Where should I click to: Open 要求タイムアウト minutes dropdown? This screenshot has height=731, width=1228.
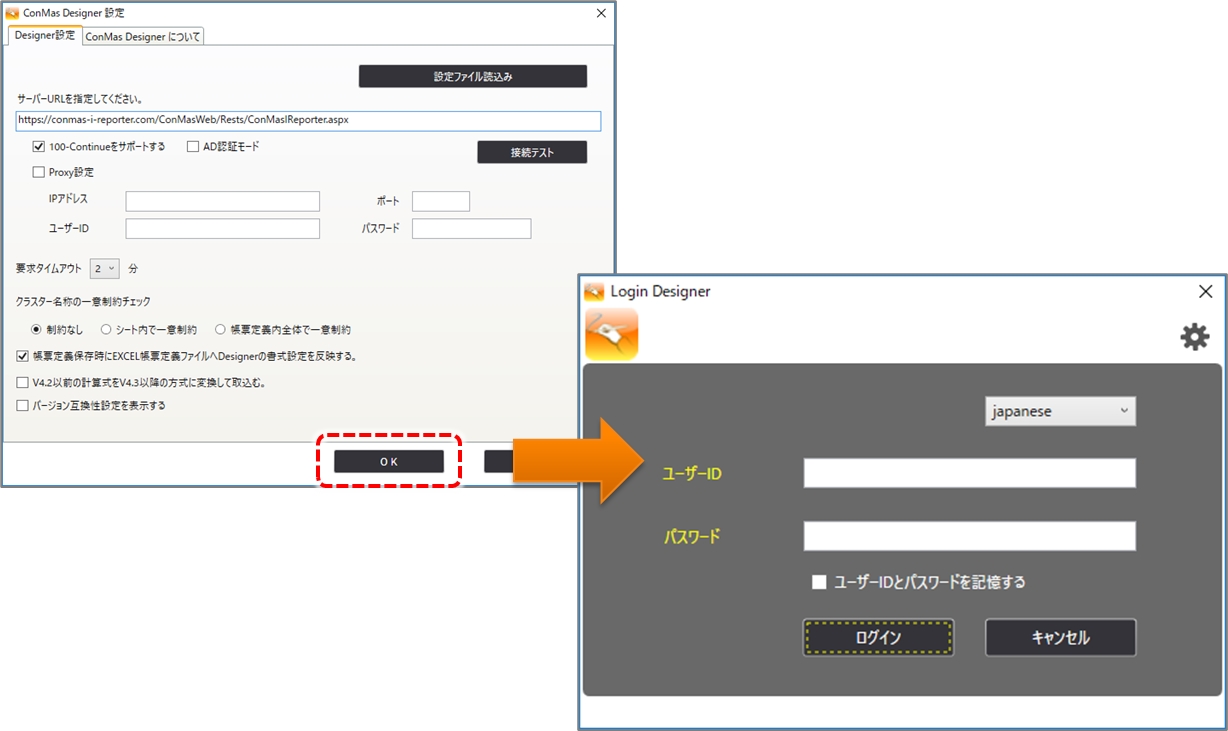coord(105,268)
